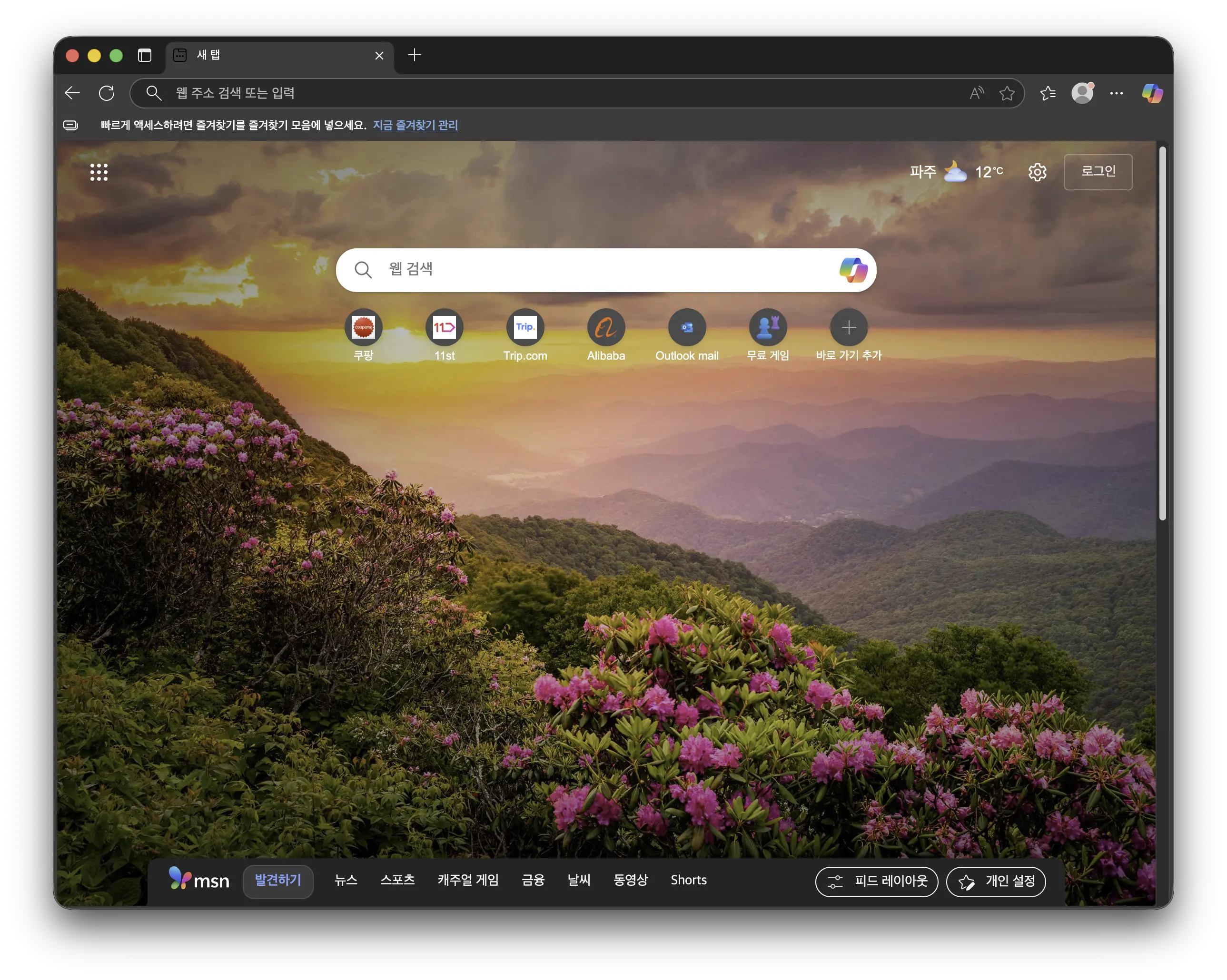Toggle favorites with the star icon

[x=1007, y=93]
